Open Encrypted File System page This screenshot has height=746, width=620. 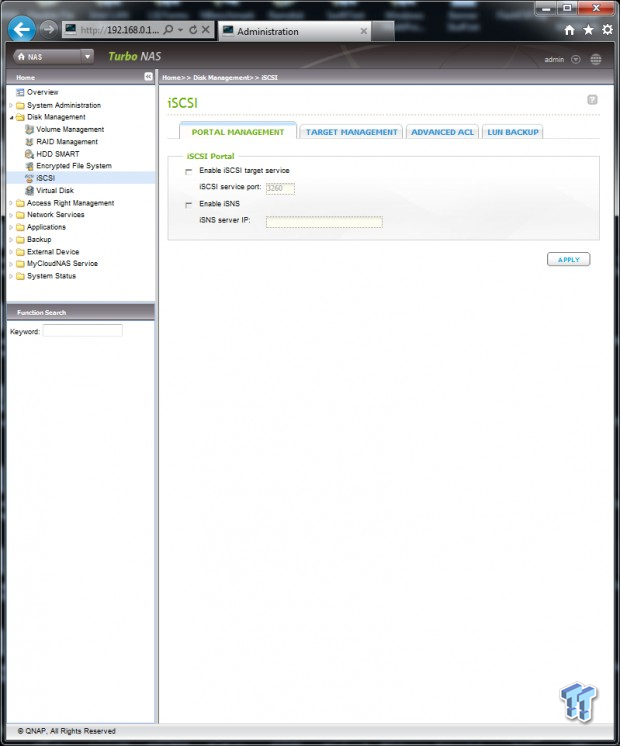[x=74, y=166]
